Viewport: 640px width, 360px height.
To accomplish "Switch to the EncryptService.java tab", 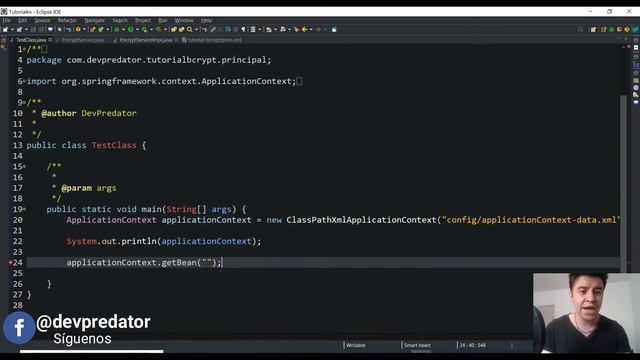I will [x=83, y=40].
